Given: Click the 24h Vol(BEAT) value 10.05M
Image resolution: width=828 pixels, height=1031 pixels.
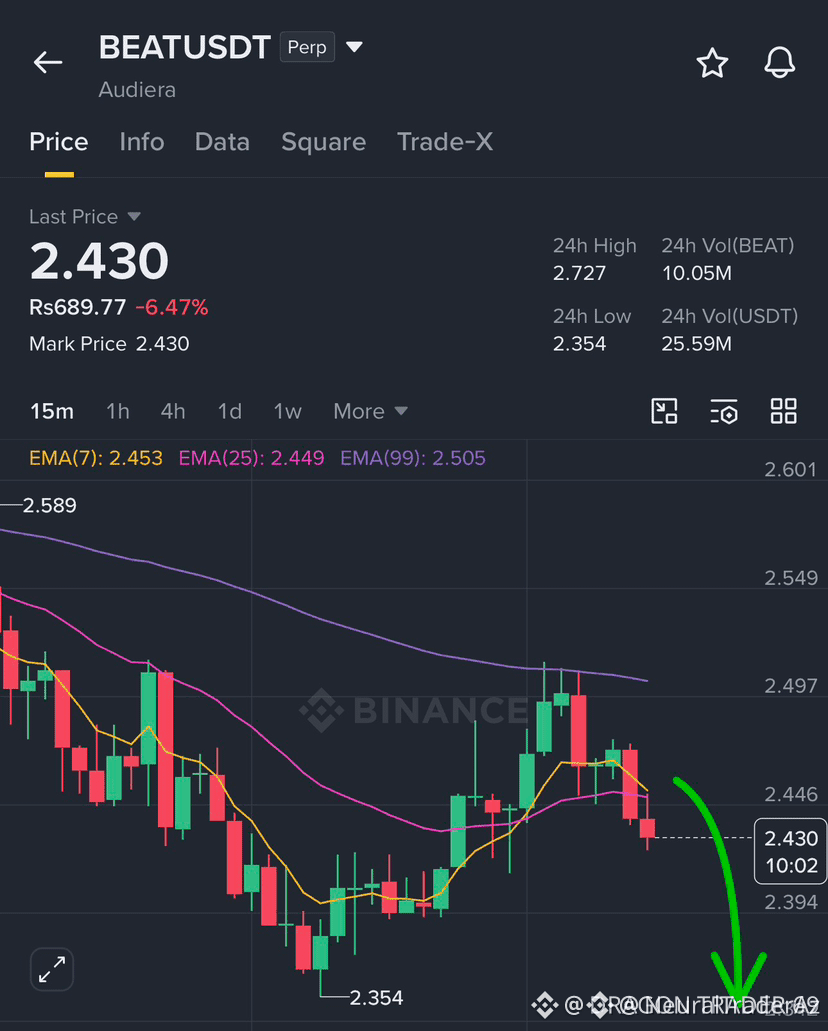Looking at the screenshot, I should pos(696,273).
